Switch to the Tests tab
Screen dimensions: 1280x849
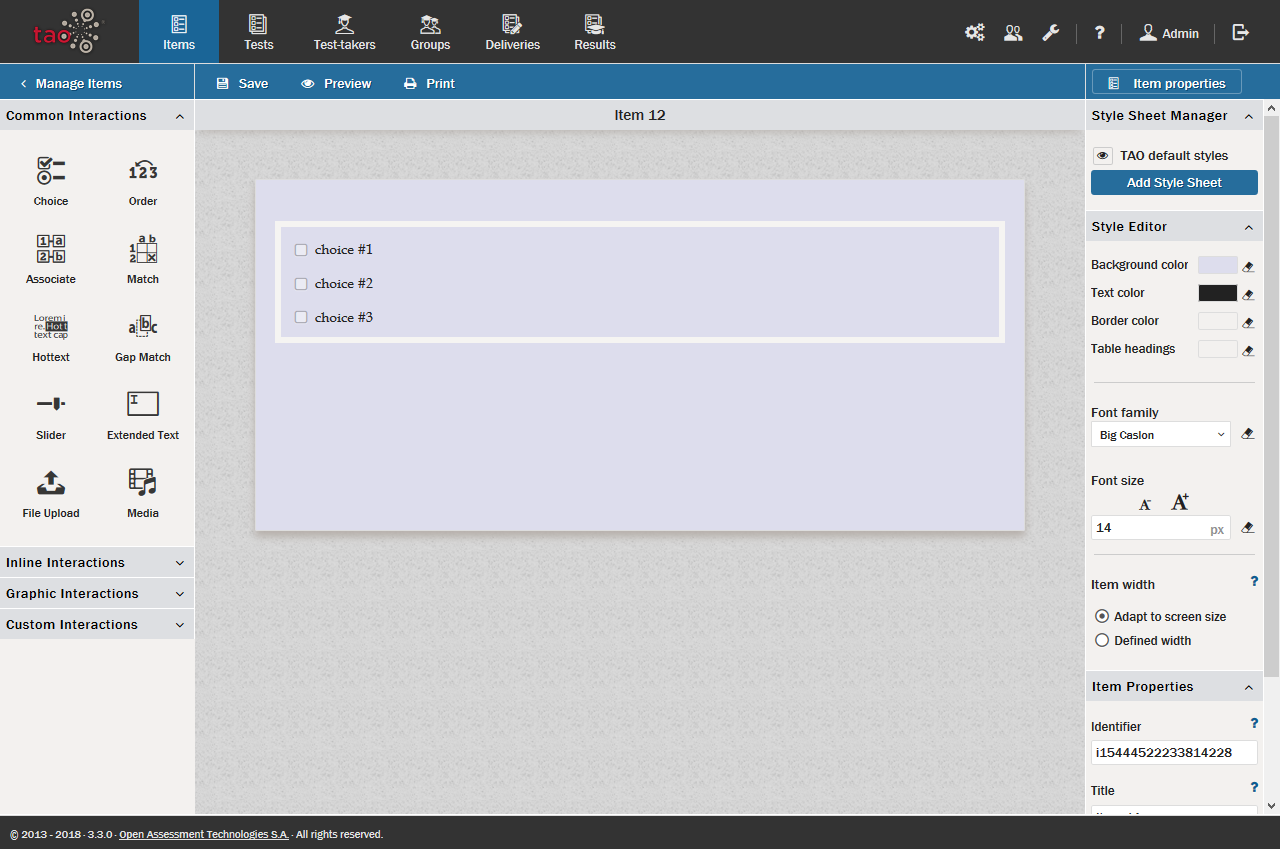tap(258, 32)
